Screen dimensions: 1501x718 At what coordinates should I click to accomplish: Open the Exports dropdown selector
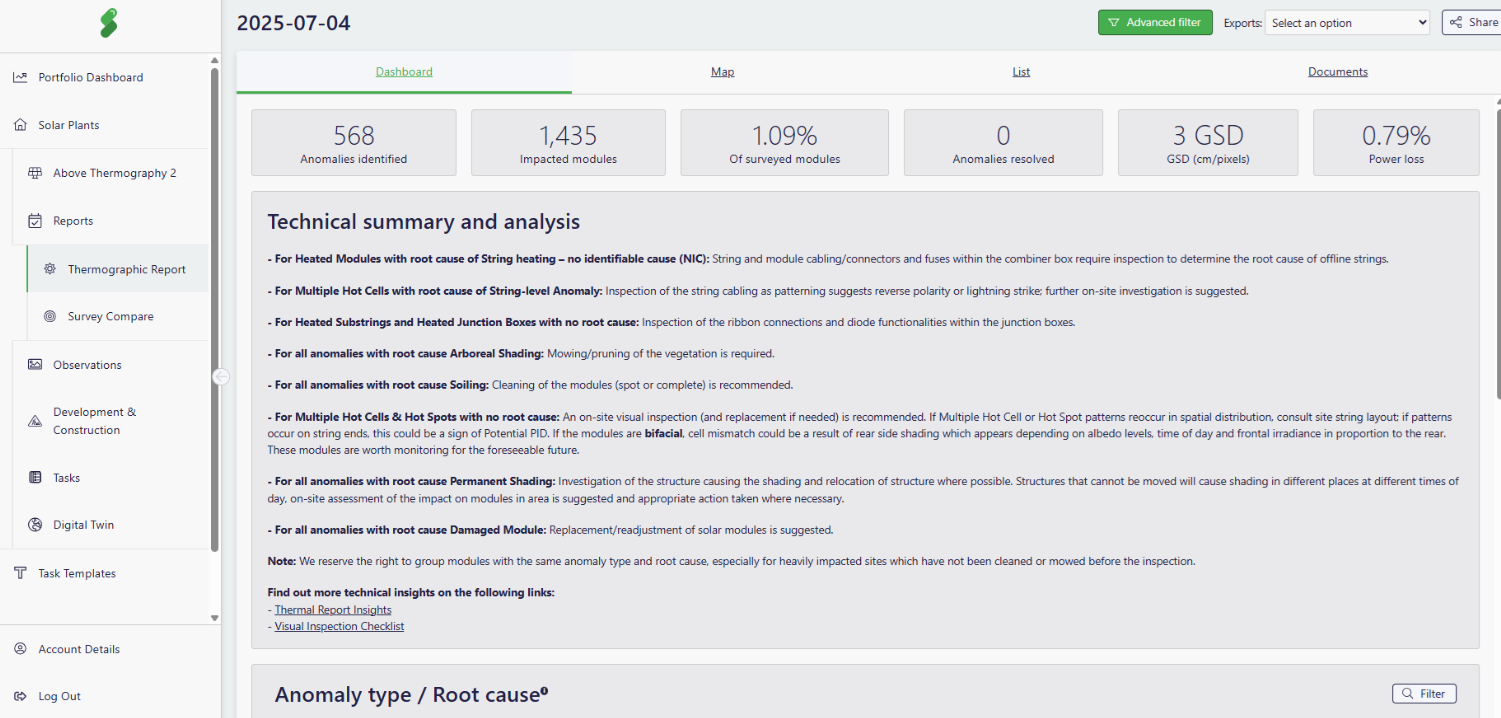tap(1347, 23)
